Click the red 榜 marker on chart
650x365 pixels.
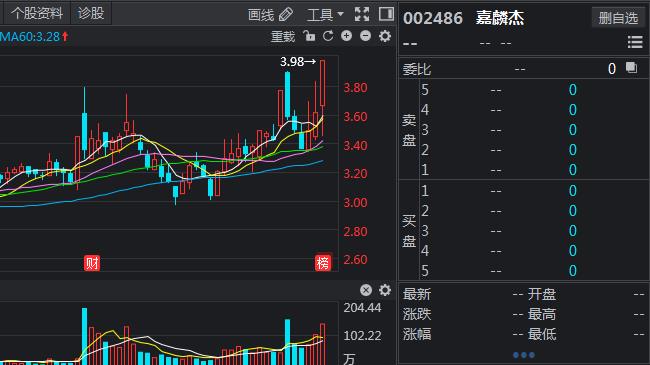(323, 263)
